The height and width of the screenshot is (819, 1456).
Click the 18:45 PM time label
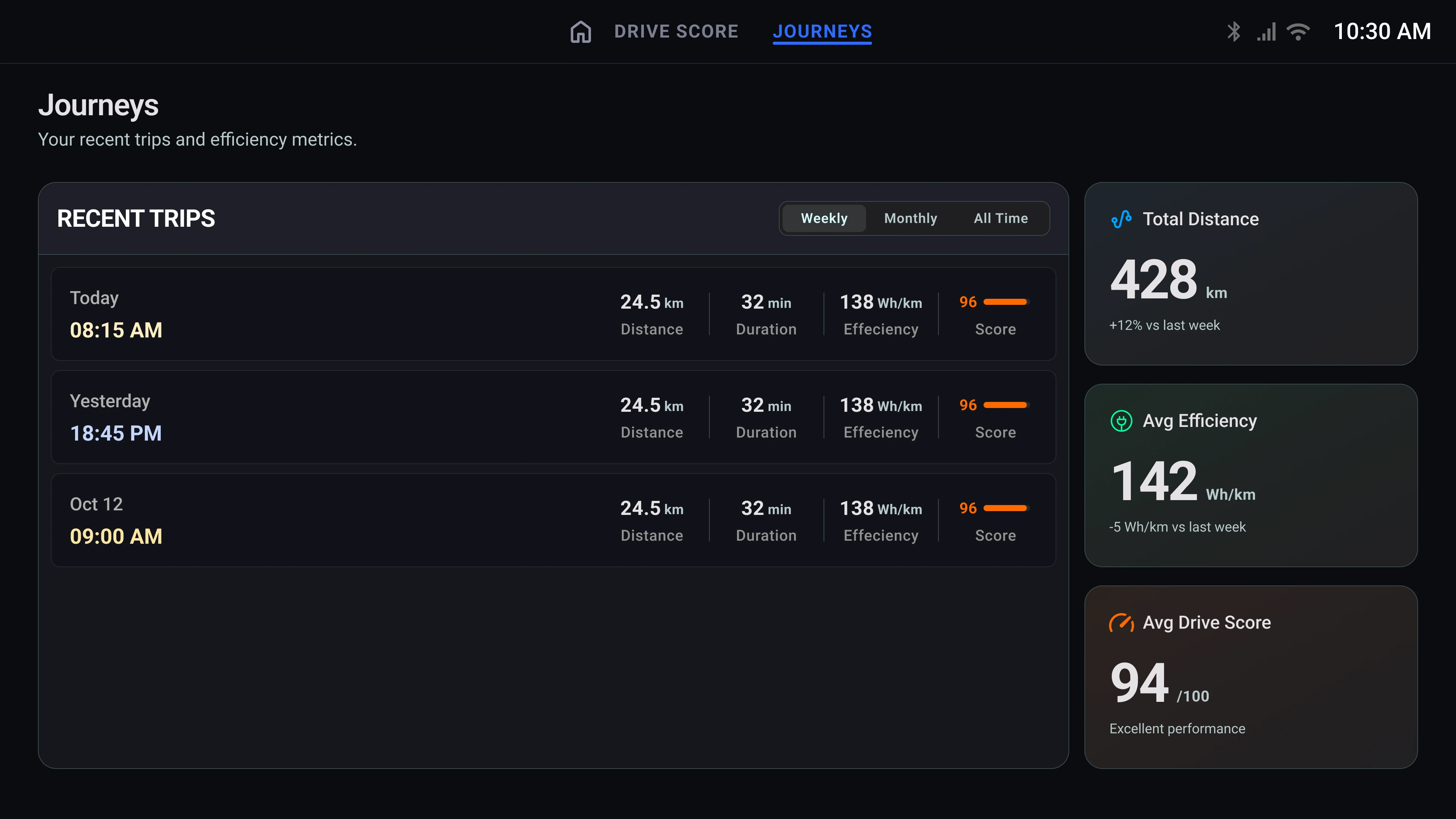(x=116, y=433)
